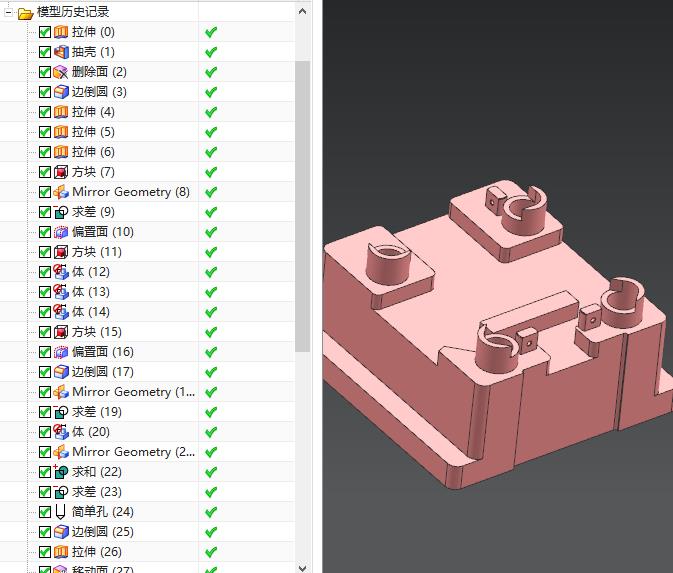Viewport: 673px width, 573px height.
Task: Toggle the 方块 (15) checkbox
Action: pos(45,332)
